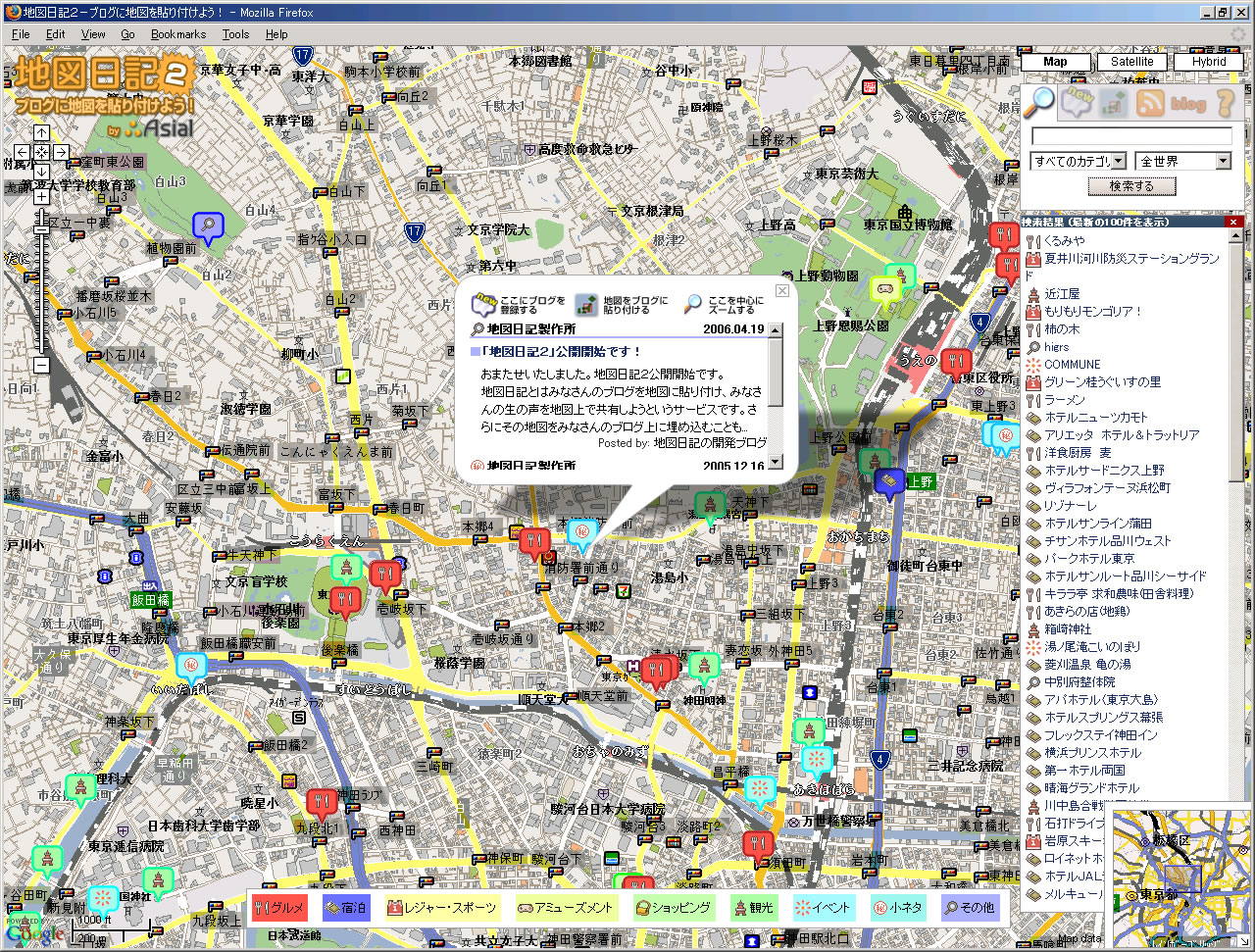The image size is (1255, 952).
Task: Click the search keyword text field
Action: [x=1131, y=136]
